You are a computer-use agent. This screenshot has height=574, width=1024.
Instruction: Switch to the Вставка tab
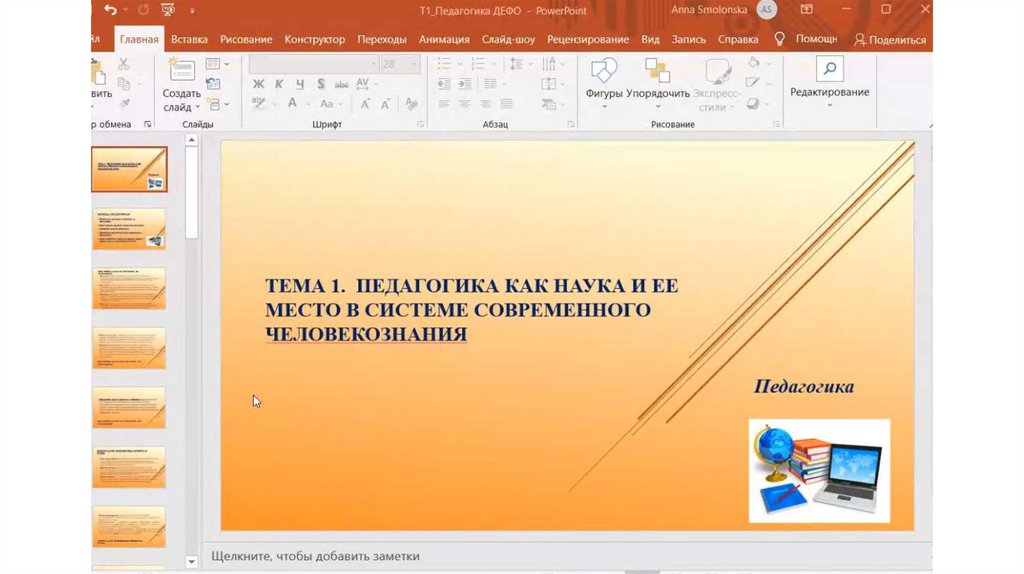pyautogui.click(x=189, y=40)
